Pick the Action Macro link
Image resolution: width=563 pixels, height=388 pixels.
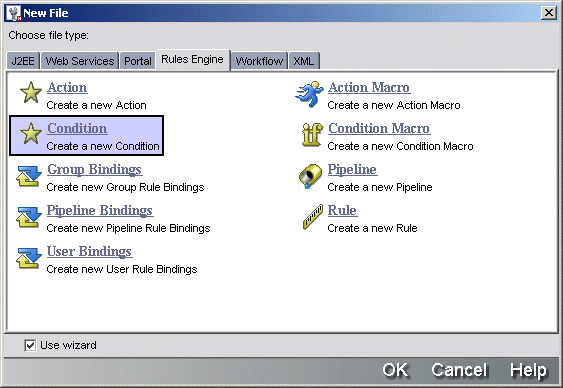click(369, 88)
